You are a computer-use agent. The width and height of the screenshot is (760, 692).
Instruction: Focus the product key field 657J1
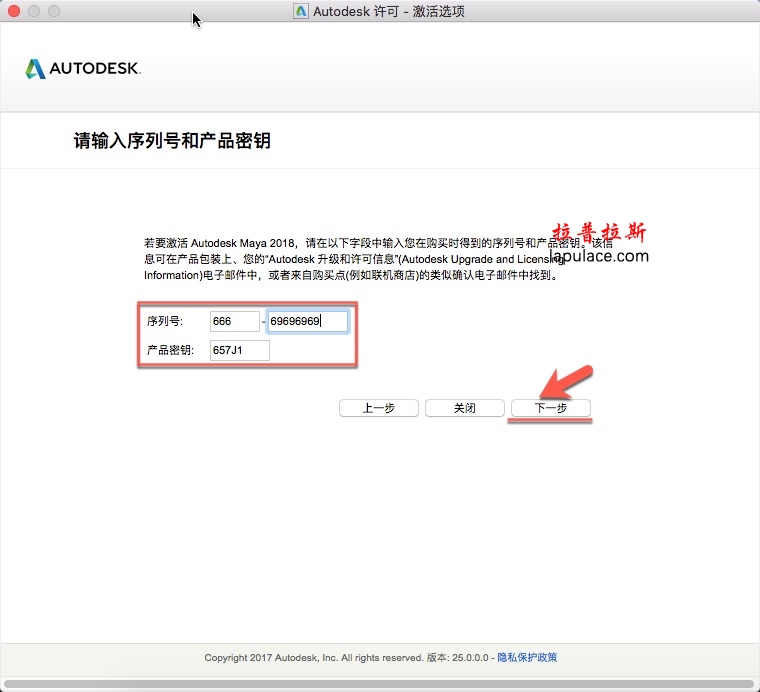coord(239,350)
